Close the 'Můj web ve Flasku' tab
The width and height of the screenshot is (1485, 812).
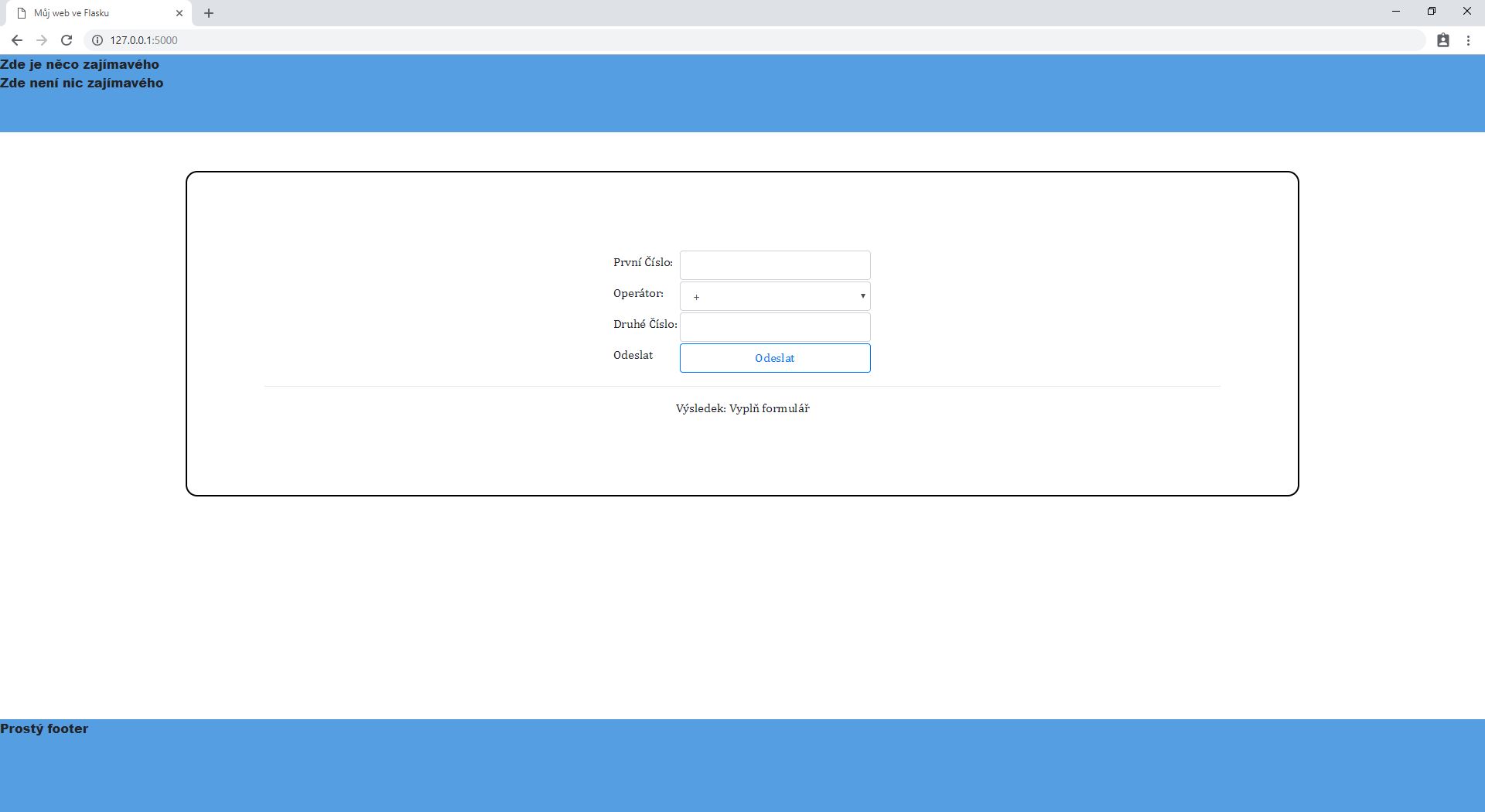pyautogui.click(x=179, y=13)
